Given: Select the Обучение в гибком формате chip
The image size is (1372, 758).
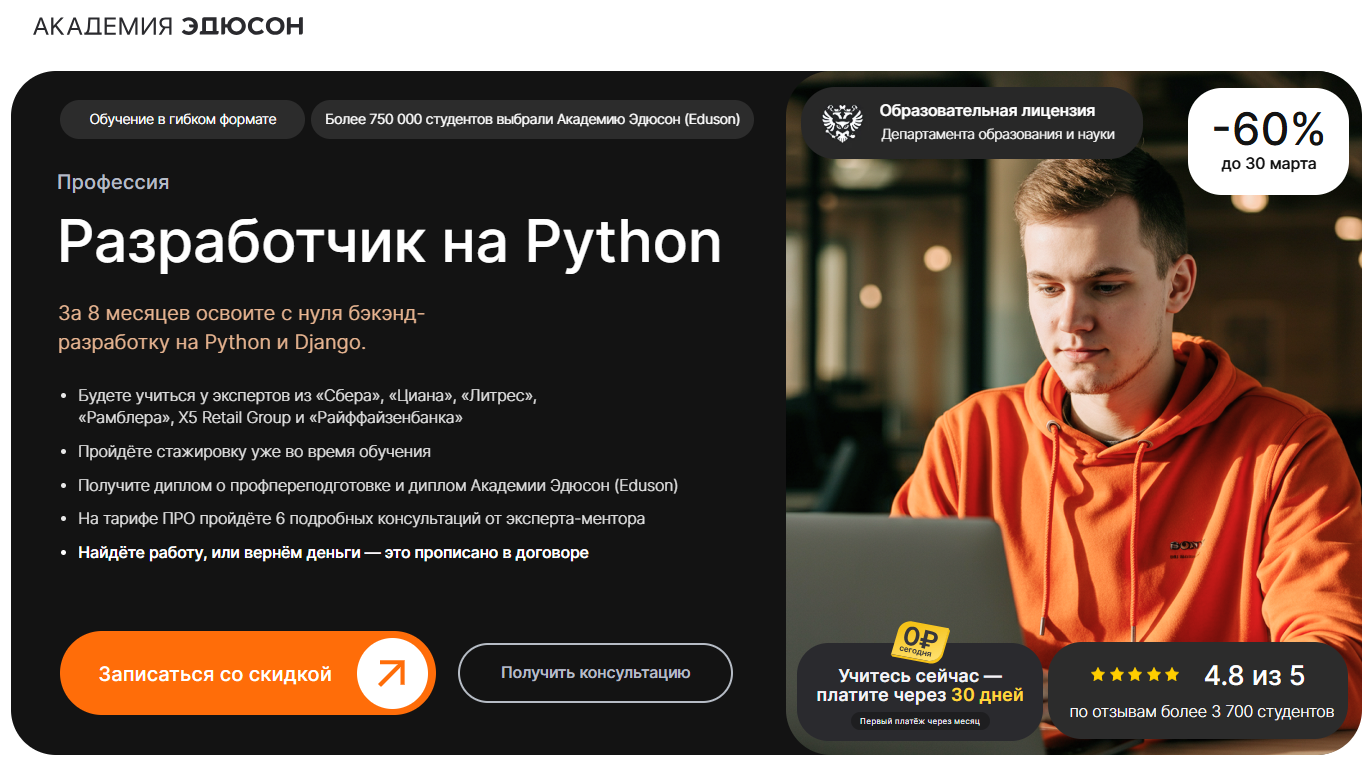Looking at the screenshot, I should point(182,119).
